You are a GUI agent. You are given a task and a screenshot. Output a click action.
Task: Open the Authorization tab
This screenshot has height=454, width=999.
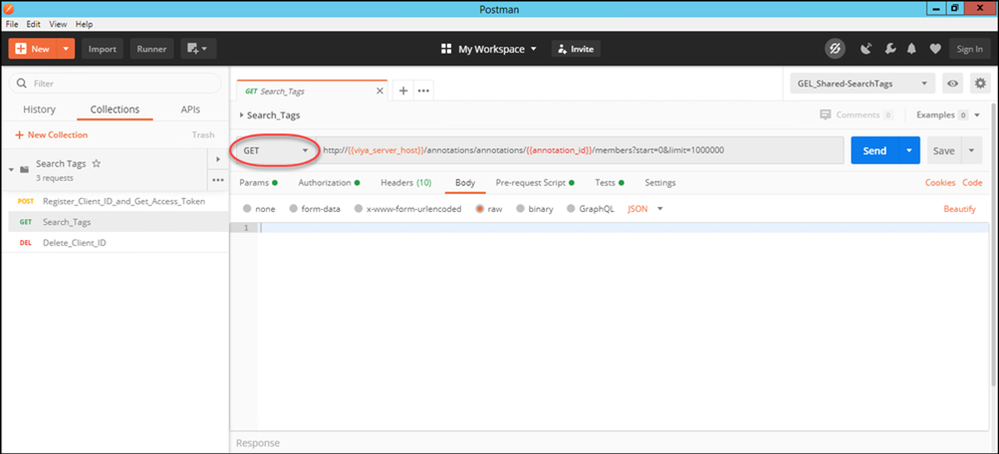pos(329,183)
